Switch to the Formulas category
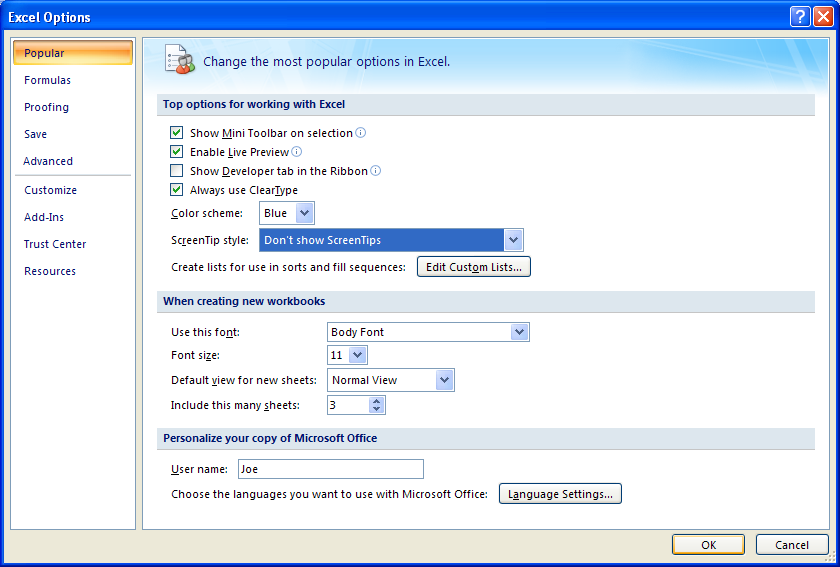Viewport: 840px width, 567px height. point(47,80)
